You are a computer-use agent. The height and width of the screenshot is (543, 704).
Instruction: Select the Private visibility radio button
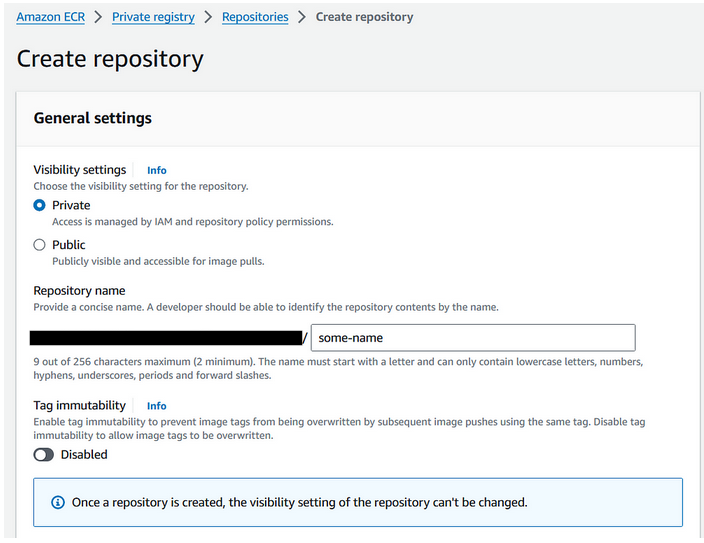[x=40, y=205]
